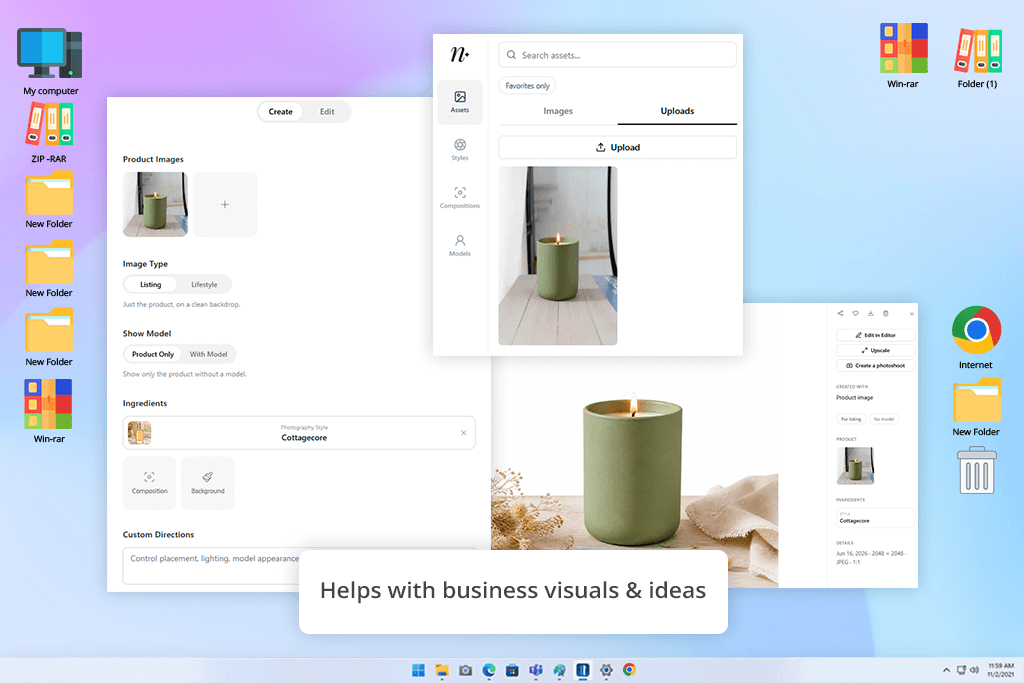Open Models in the sidebar
This screenshot has width=1024, height=683.
[460, 245]
